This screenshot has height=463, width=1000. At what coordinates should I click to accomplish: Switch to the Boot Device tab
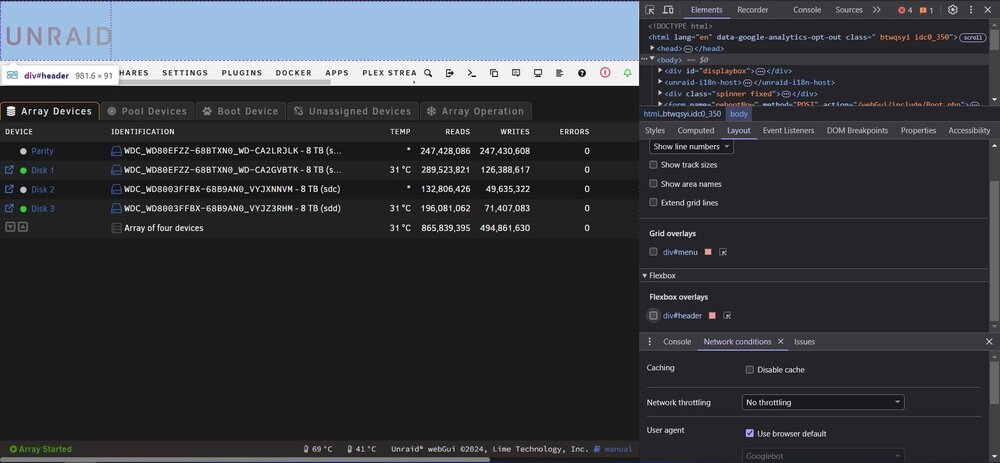[240, 111]
